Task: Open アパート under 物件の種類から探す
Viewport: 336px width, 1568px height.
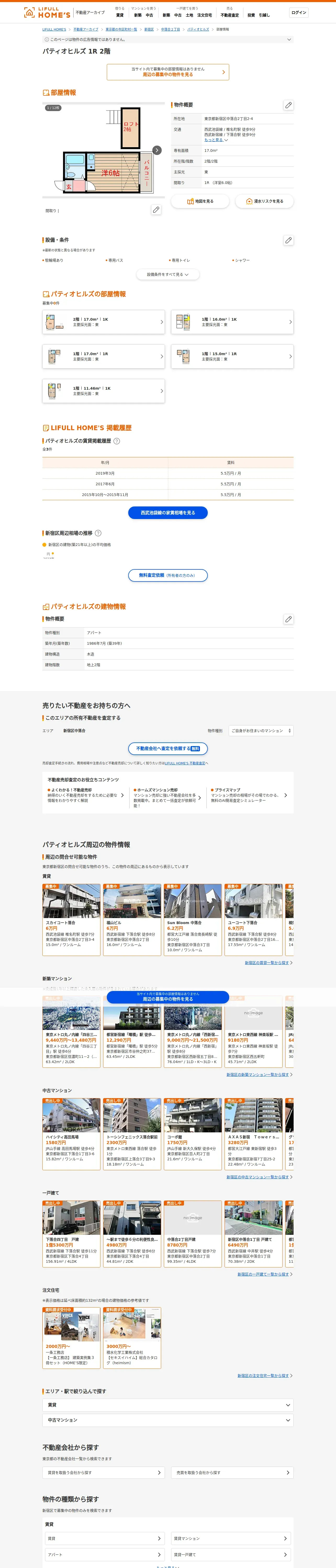Action: click(x=105, y=1555)
